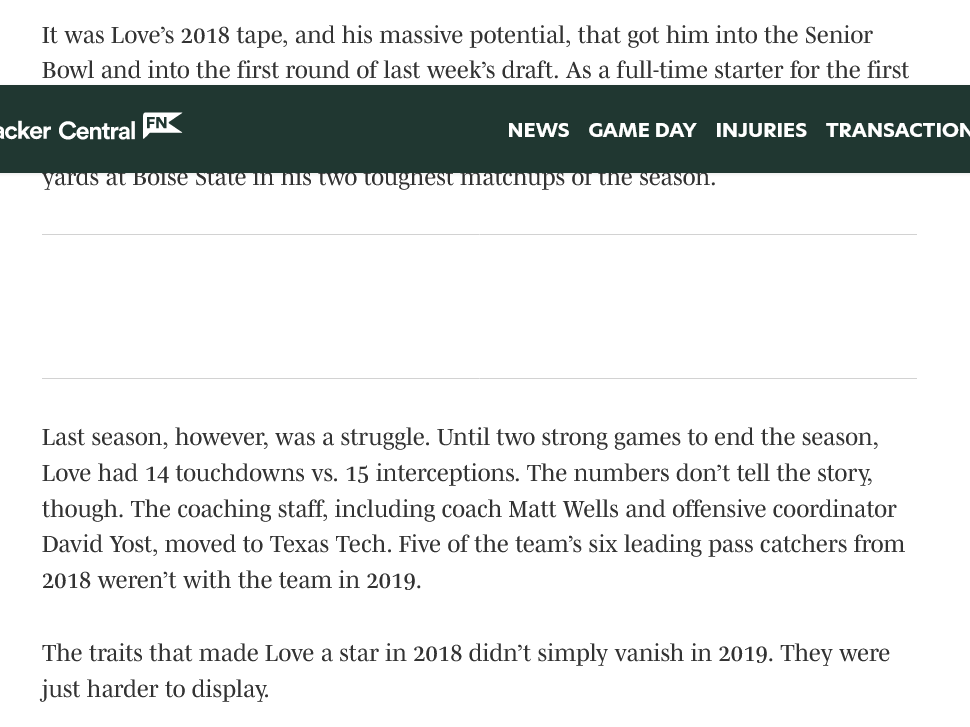Click the words "Senior Bowl" spanning the top lines

[838, 36]
